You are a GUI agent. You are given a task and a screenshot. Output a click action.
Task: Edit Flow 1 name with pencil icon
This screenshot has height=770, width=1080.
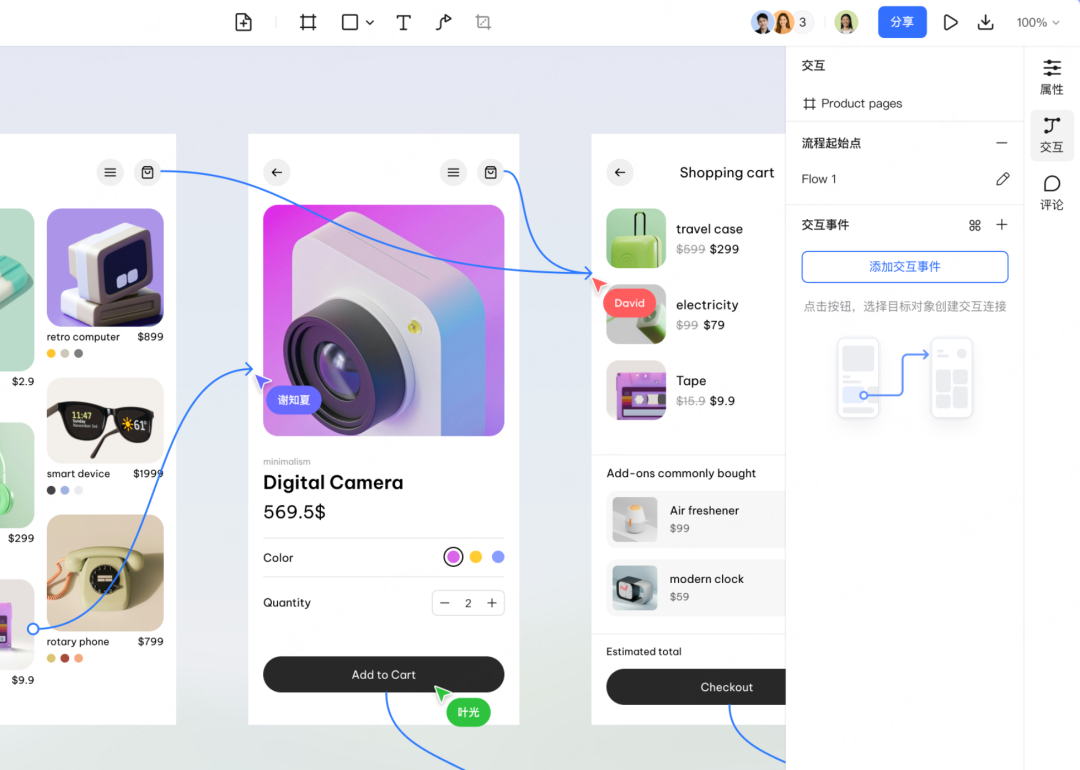click(x=1002, y=179)
